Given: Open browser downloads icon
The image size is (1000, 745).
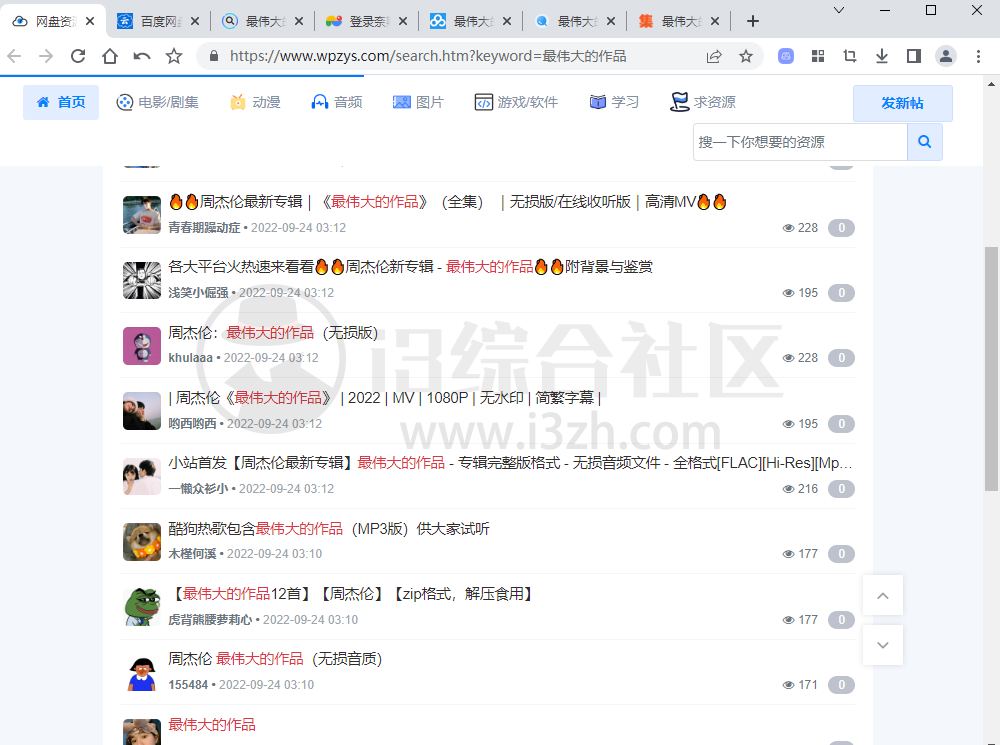Looking at the screenshot, I should pyautogui.click(x=881, y=56).
